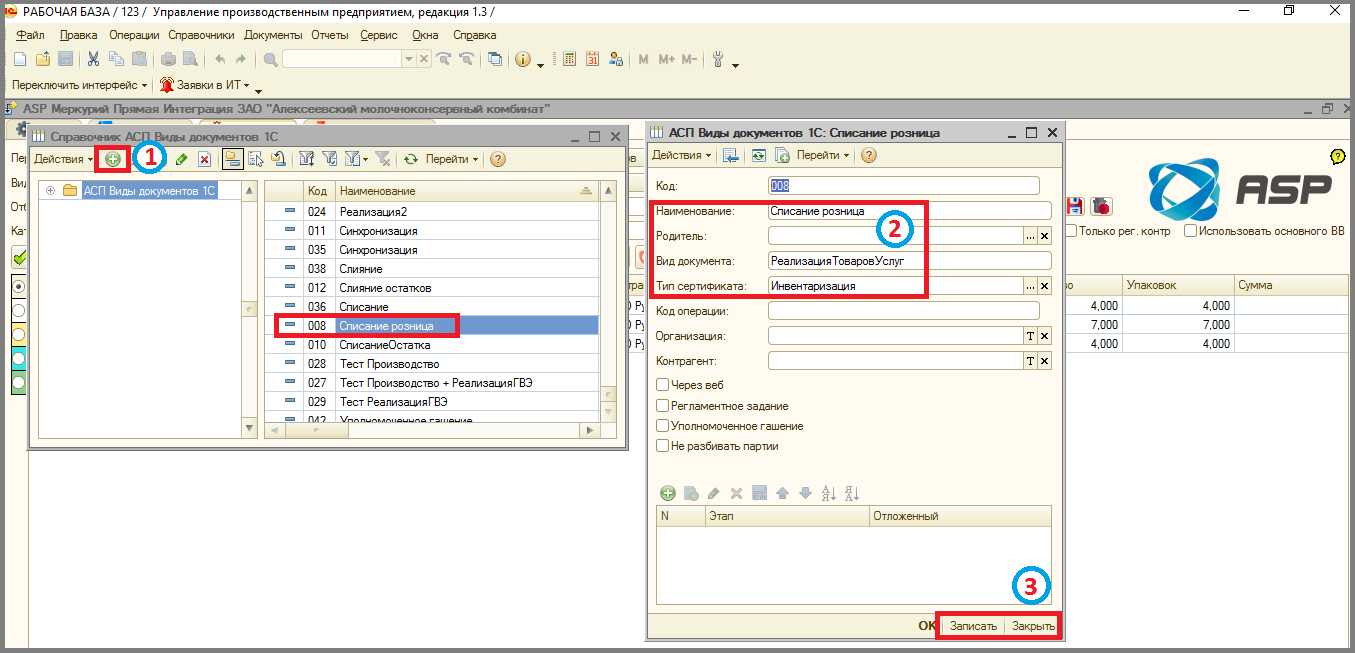Viewport: 1355px width, 653px height.
Task: Click the users icon in main toolbar
Action: tap(616, 60)
